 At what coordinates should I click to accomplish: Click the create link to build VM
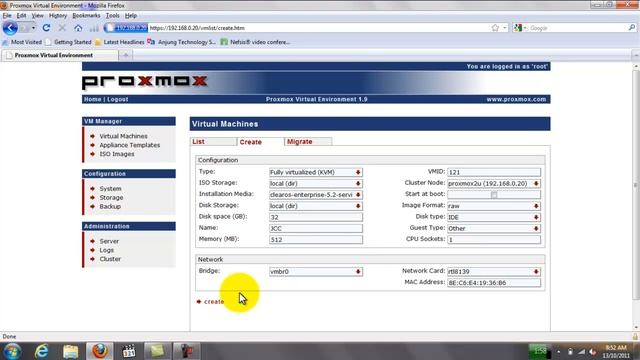(x=214, y=302)
